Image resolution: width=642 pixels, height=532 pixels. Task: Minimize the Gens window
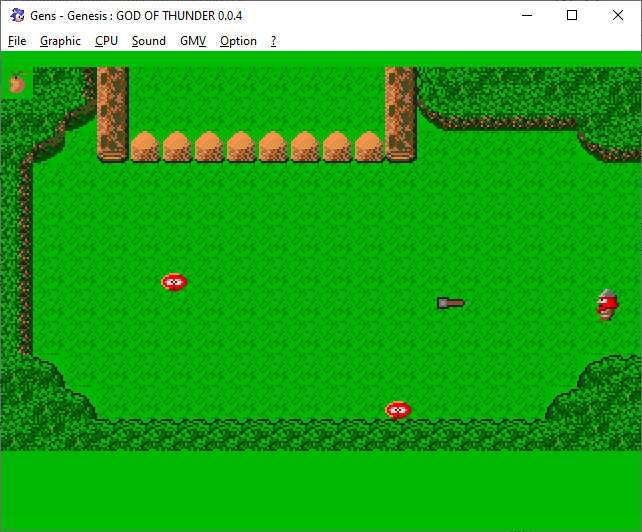click(527, 16)
